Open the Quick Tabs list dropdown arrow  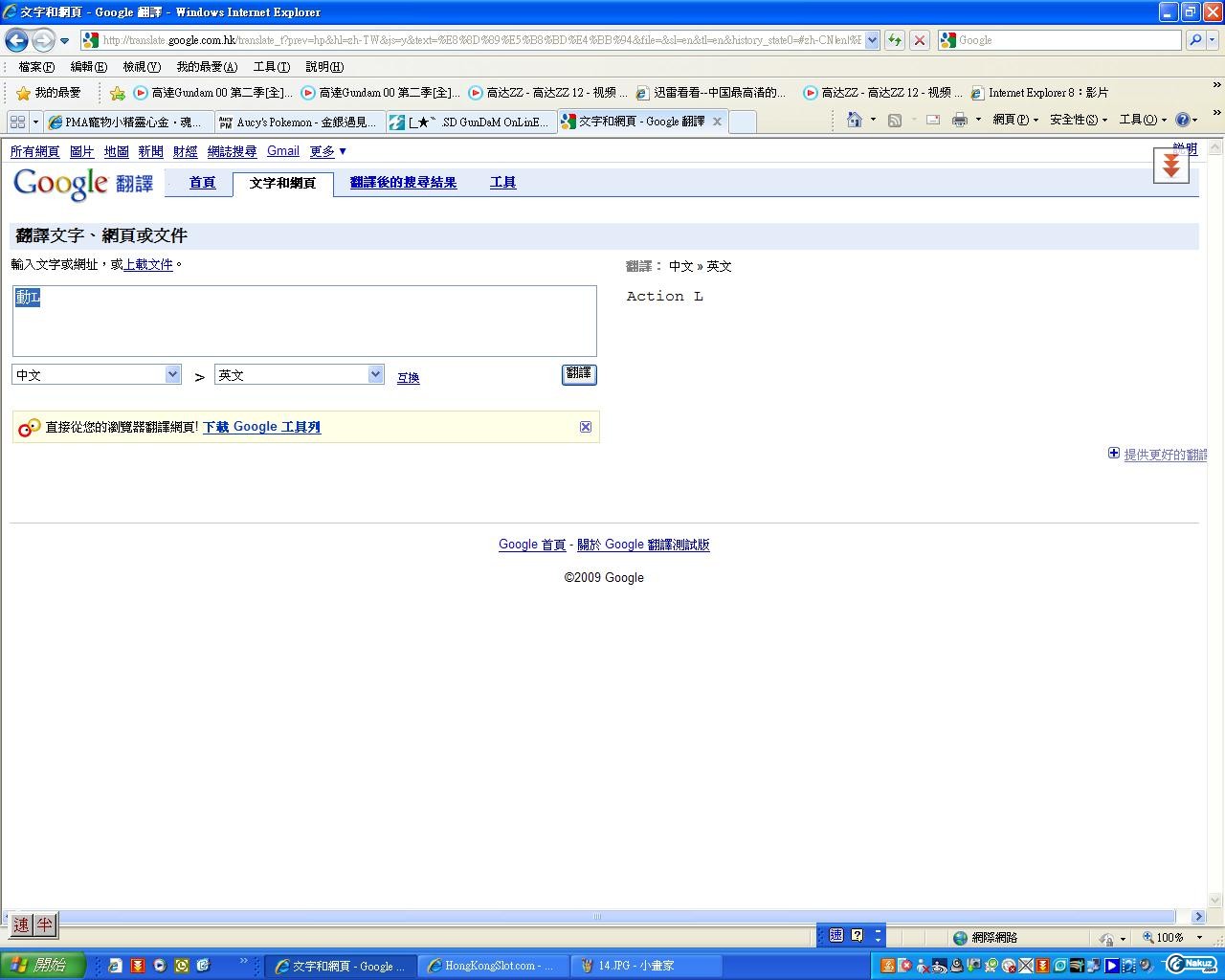point(35,122)
